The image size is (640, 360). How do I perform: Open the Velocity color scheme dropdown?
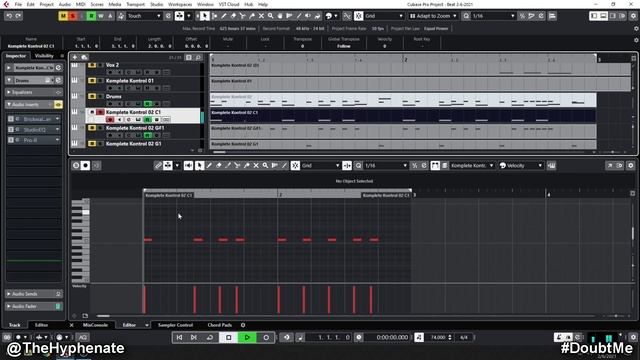[521, 165]
